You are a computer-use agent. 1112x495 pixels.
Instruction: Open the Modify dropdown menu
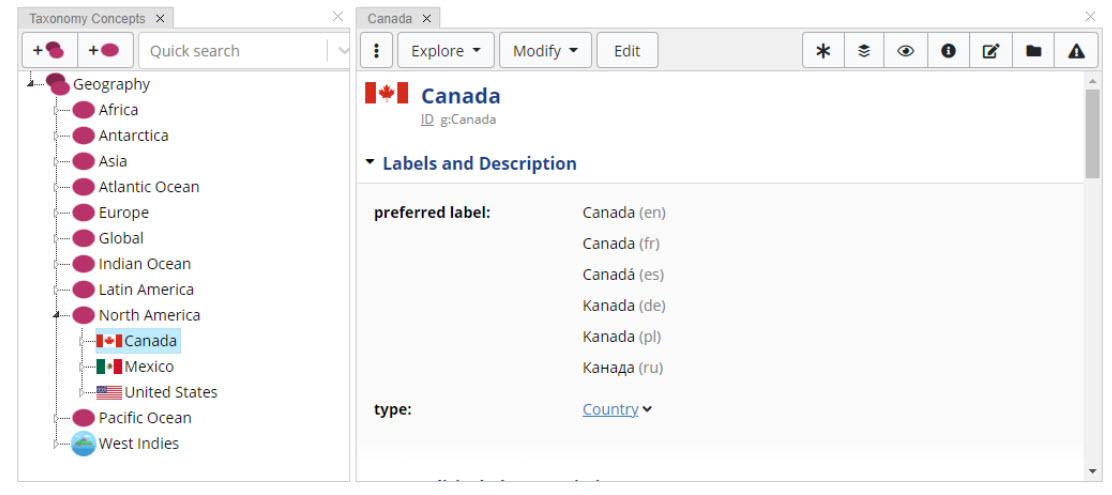[545, 51]
